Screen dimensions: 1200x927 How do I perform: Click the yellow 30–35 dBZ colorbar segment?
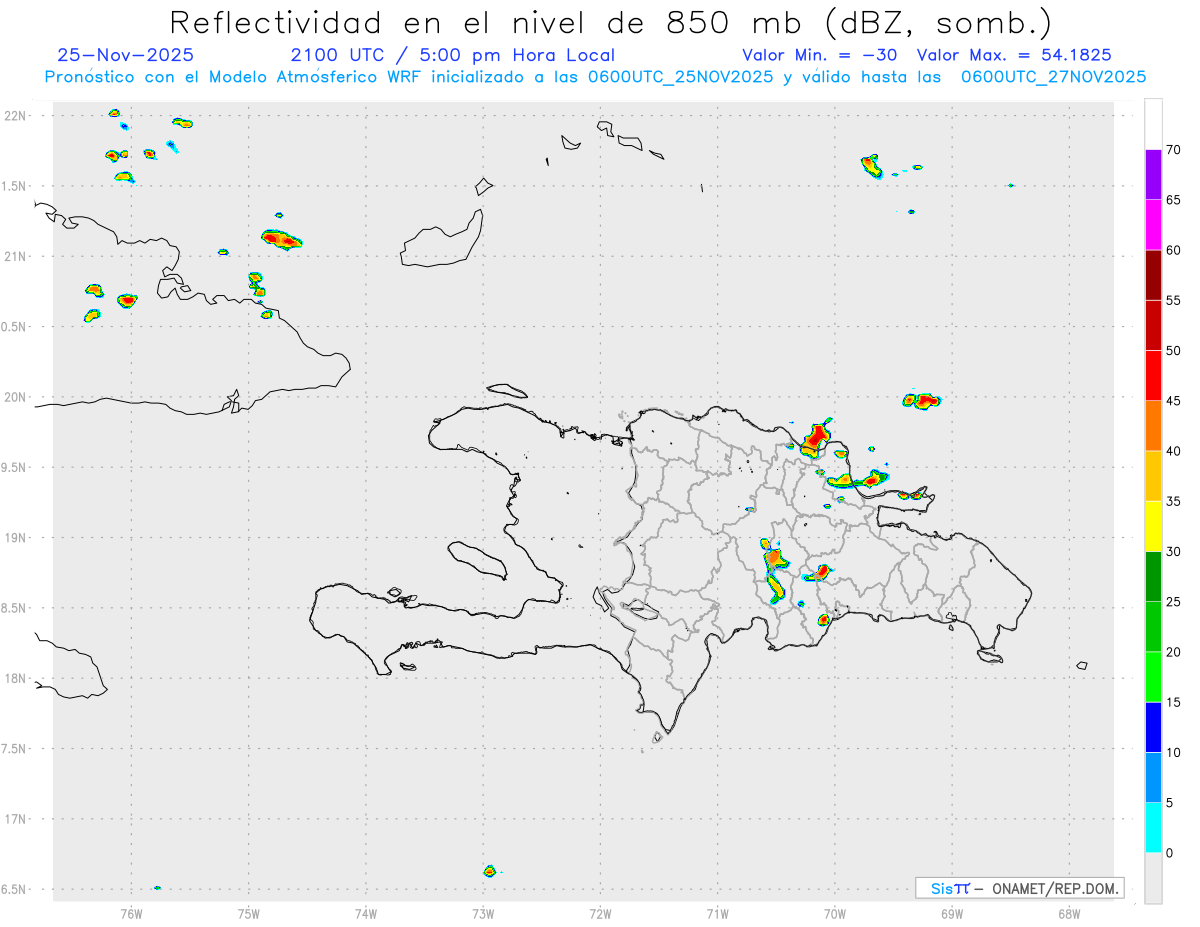click(1153, 526)
